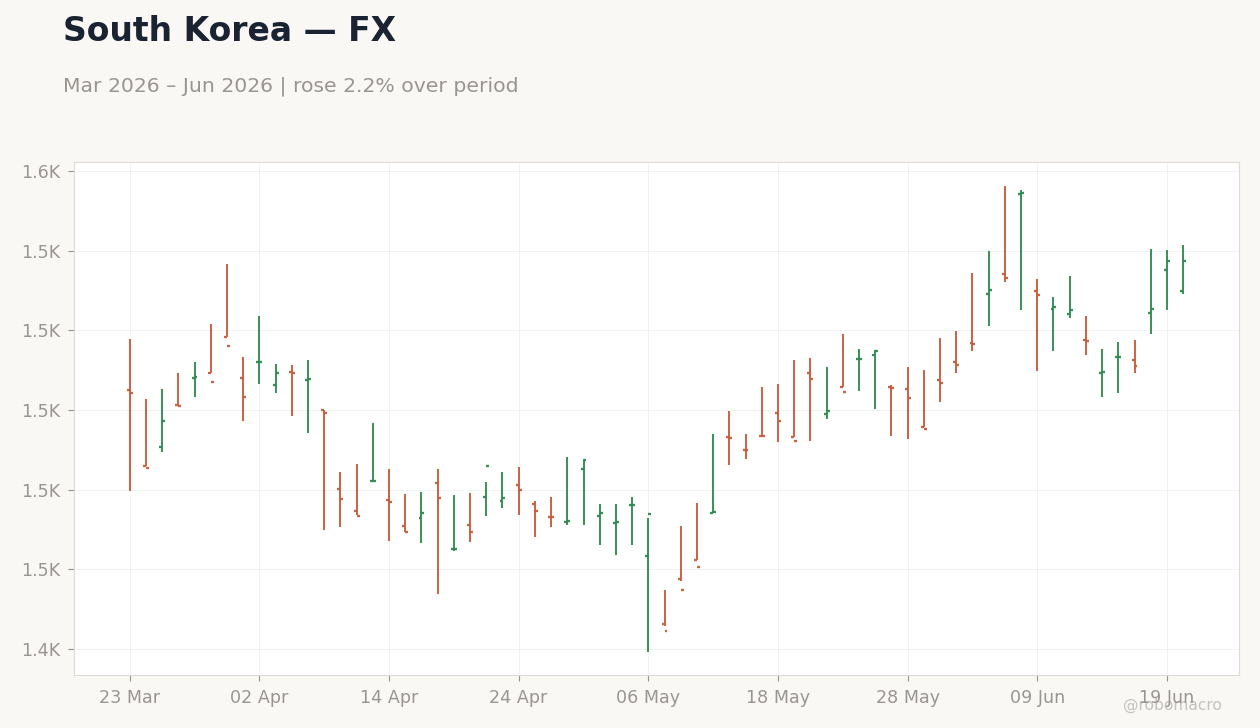This screenshot has height=728, width=1260.
Task: Click the green bar at 02 Apr
Action: [259, 350]
